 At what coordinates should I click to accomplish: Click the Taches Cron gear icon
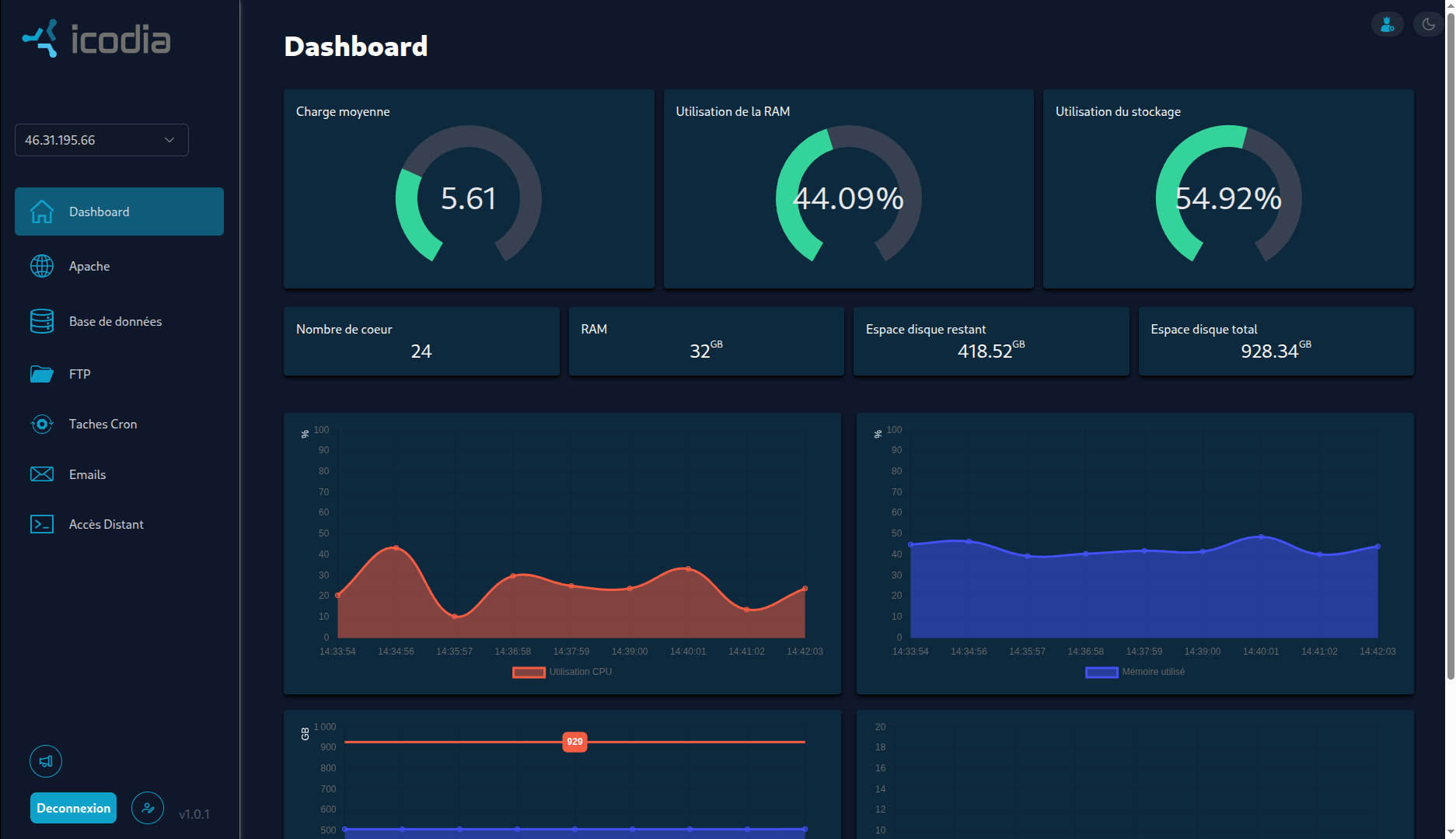[x=42, y=424]
